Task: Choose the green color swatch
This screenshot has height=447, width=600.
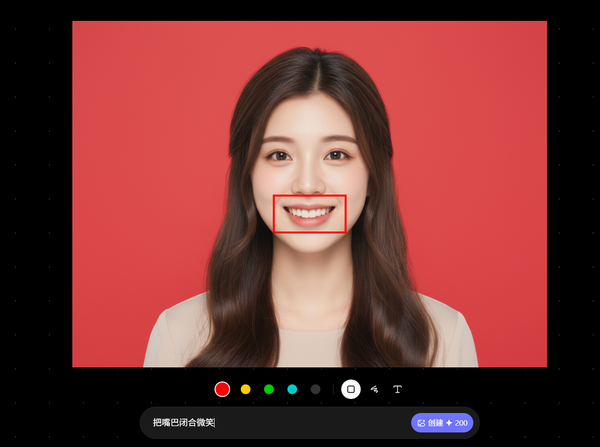Action: (x=269, y=389)
